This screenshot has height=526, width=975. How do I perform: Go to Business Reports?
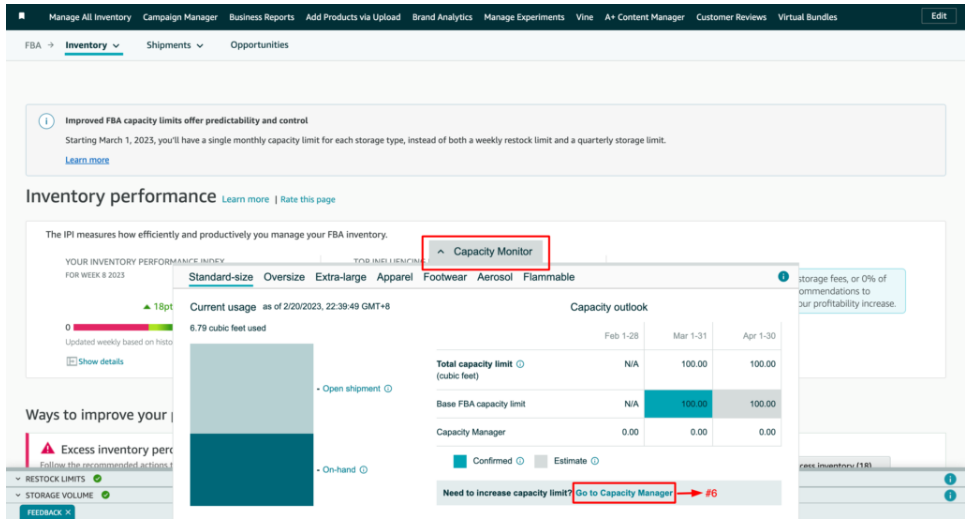coord(262,17)
